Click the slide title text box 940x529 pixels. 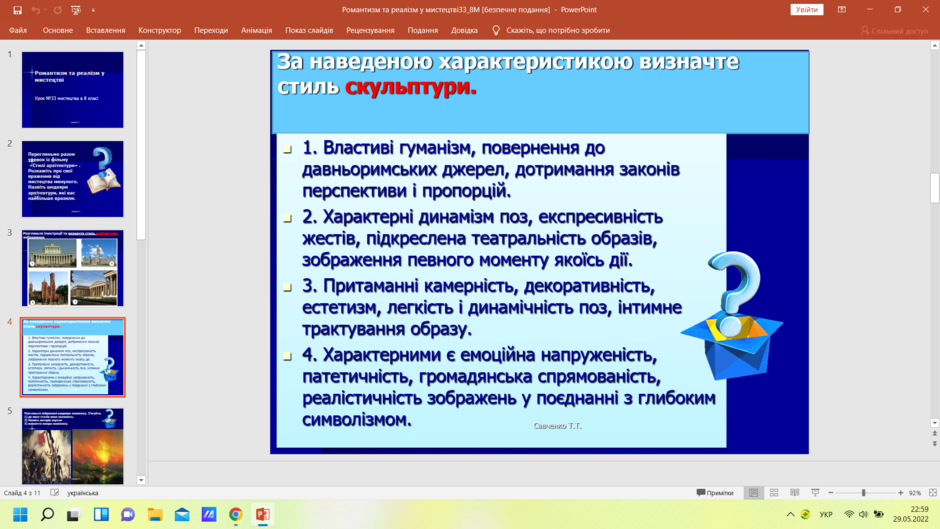(540, 92)
